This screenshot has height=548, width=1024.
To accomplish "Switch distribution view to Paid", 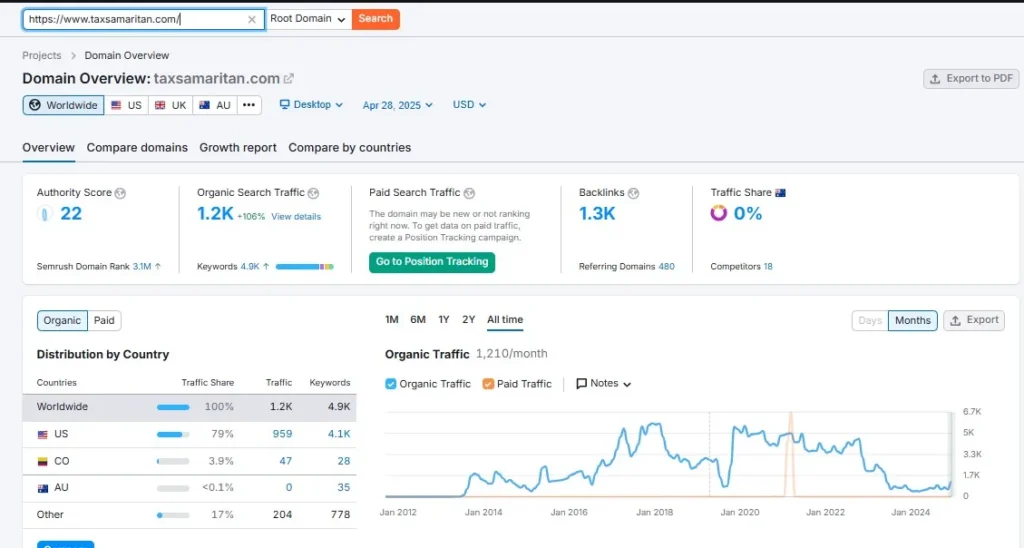I will click(x=104, y=320).
